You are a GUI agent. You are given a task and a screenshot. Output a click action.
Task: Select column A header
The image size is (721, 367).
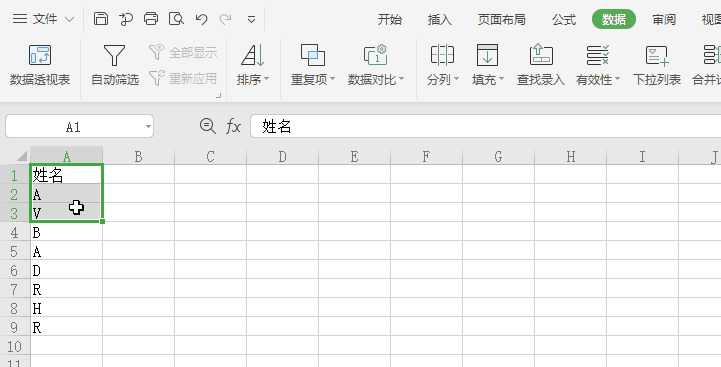pos(67,156)
